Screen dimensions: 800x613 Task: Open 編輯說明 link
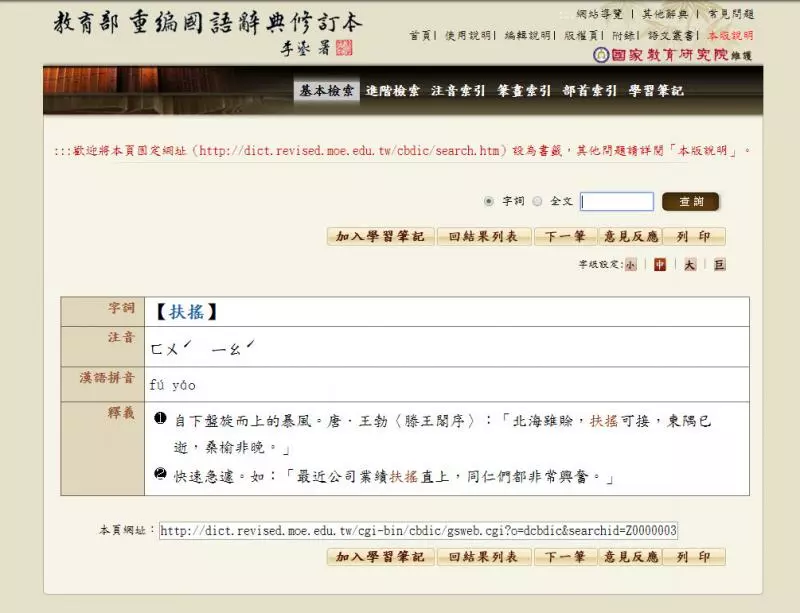pos(528,35)
